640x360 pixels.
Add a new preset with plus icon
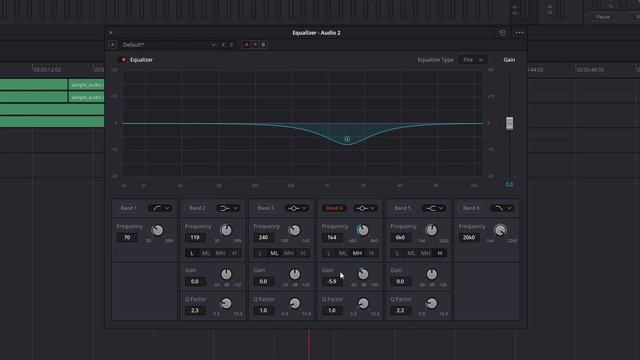tap(113, 44)
